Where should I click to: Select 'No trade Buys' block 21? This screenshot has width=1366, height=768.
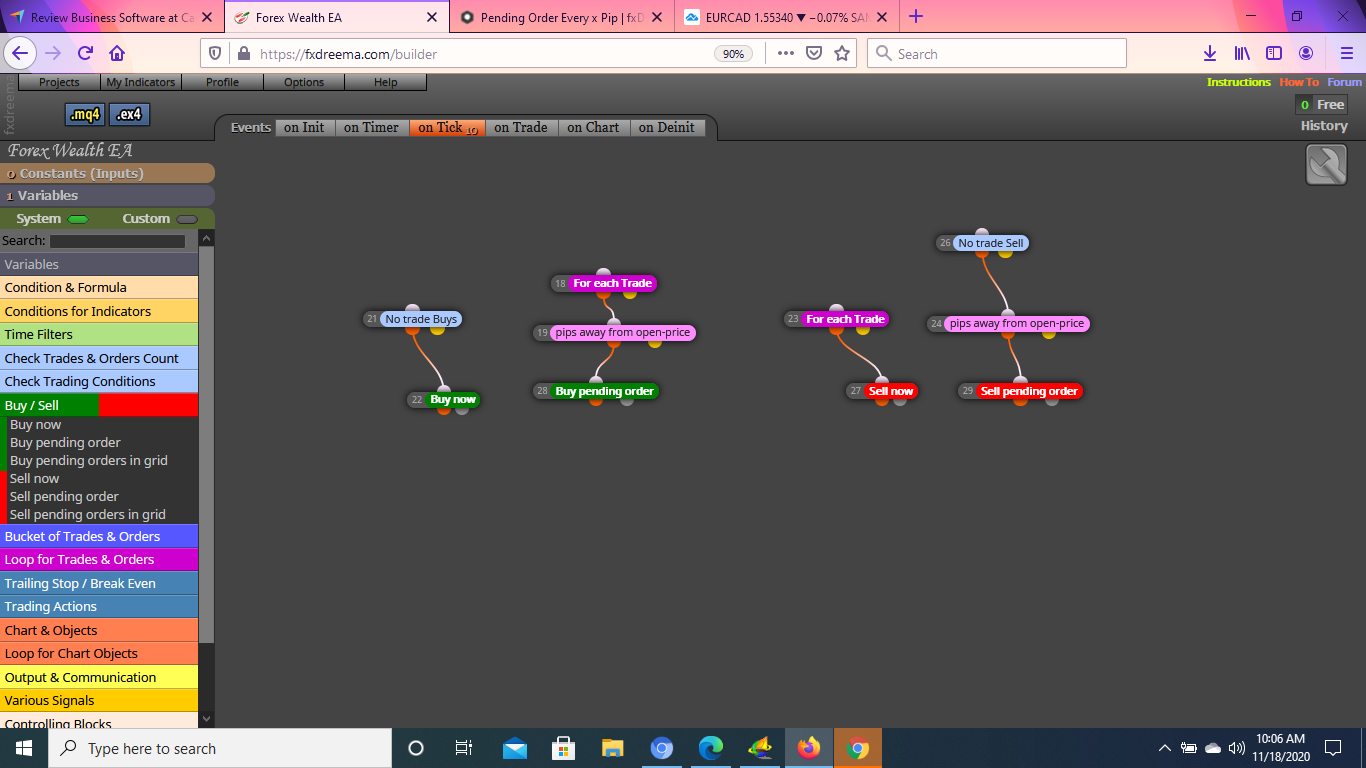pos(421,319)
